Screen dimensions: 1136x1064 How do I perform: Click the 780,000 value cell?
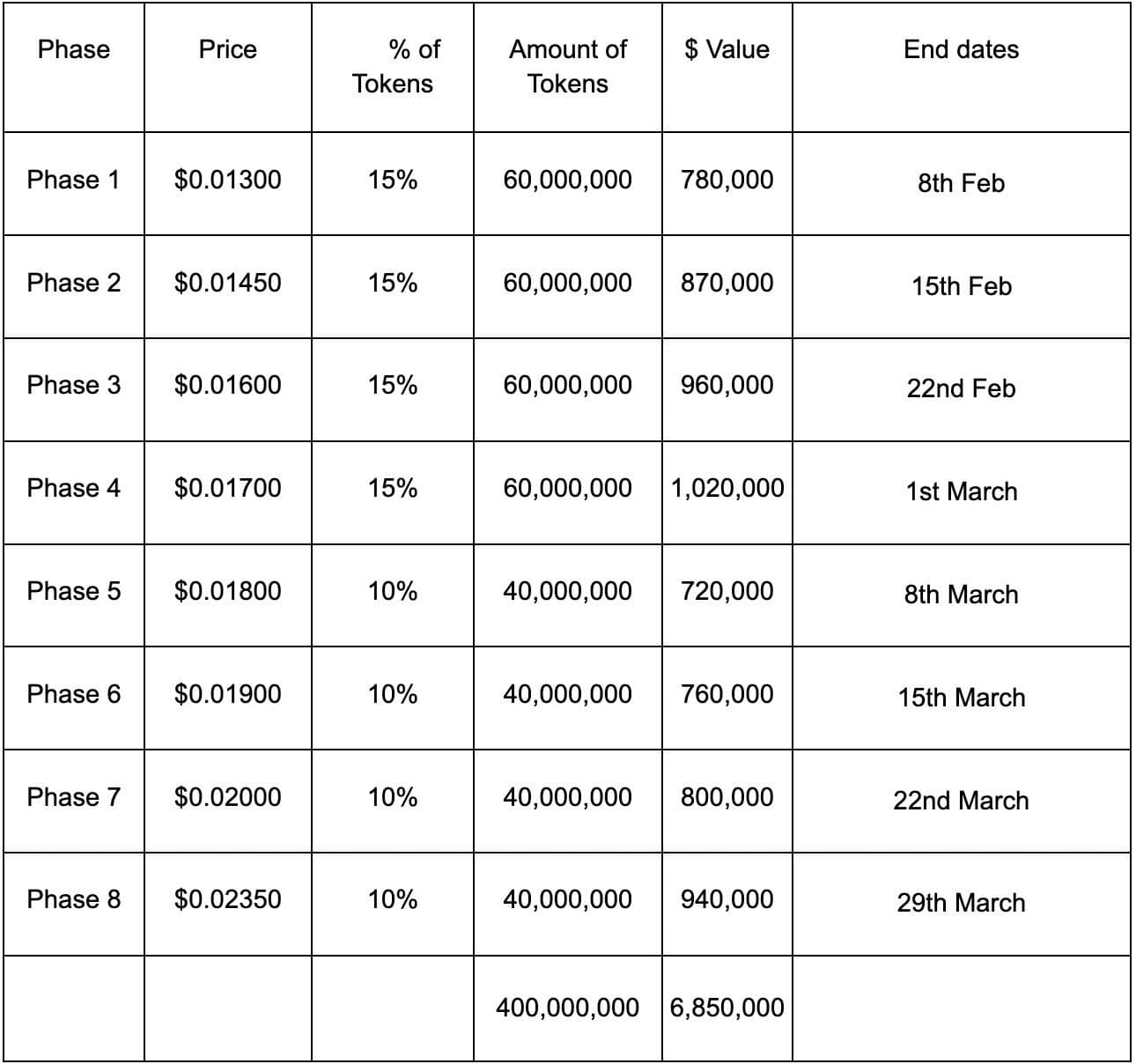click(727, 180)
